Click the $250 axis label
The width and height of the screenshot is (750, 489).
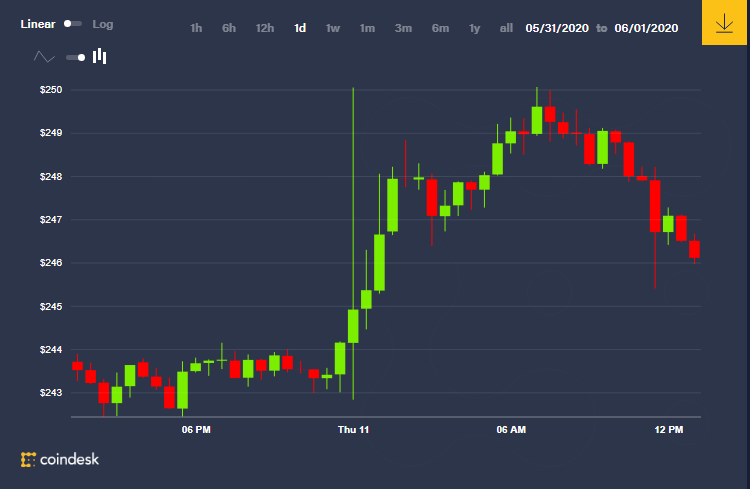51,89
